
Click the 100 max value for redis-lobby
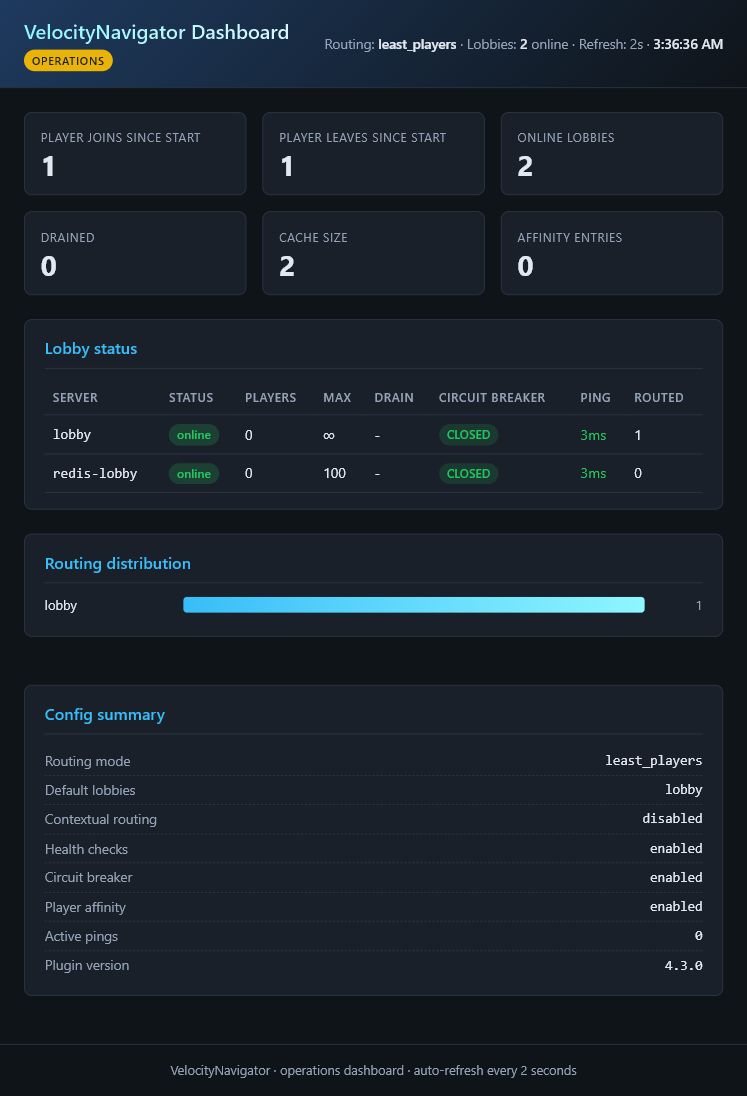point(334,473)
